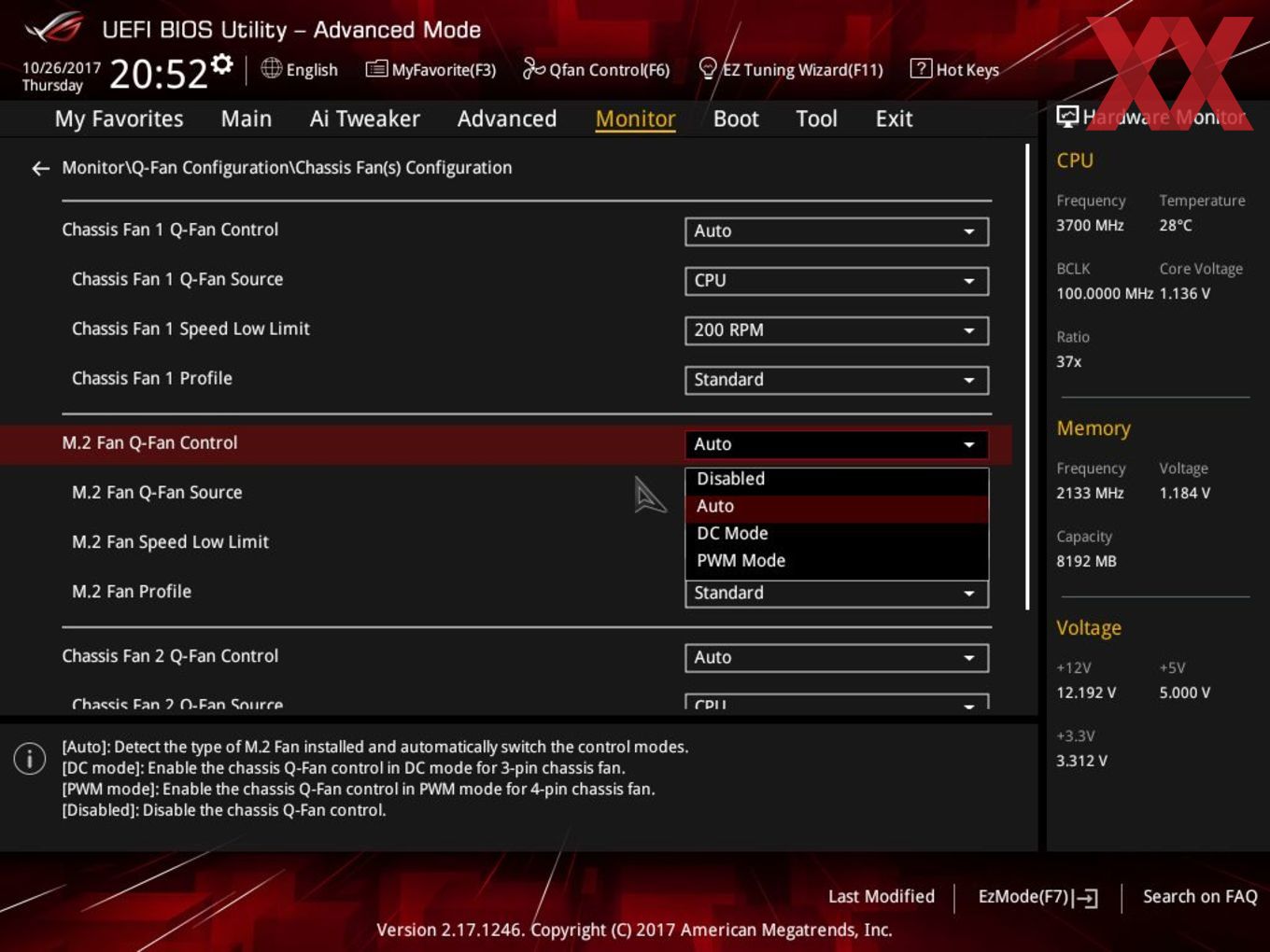Choose Auto in the open dropdown list
The height and width of the screenshot is (952, 1270).
tap(837, 507)
